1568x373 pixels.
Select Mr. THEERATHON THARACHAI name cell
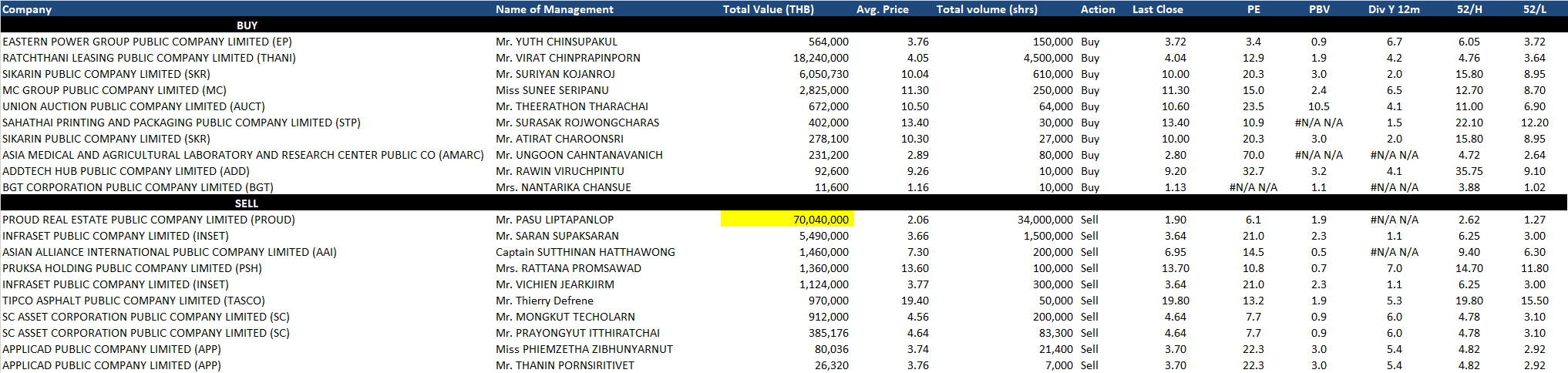point(572,106)
